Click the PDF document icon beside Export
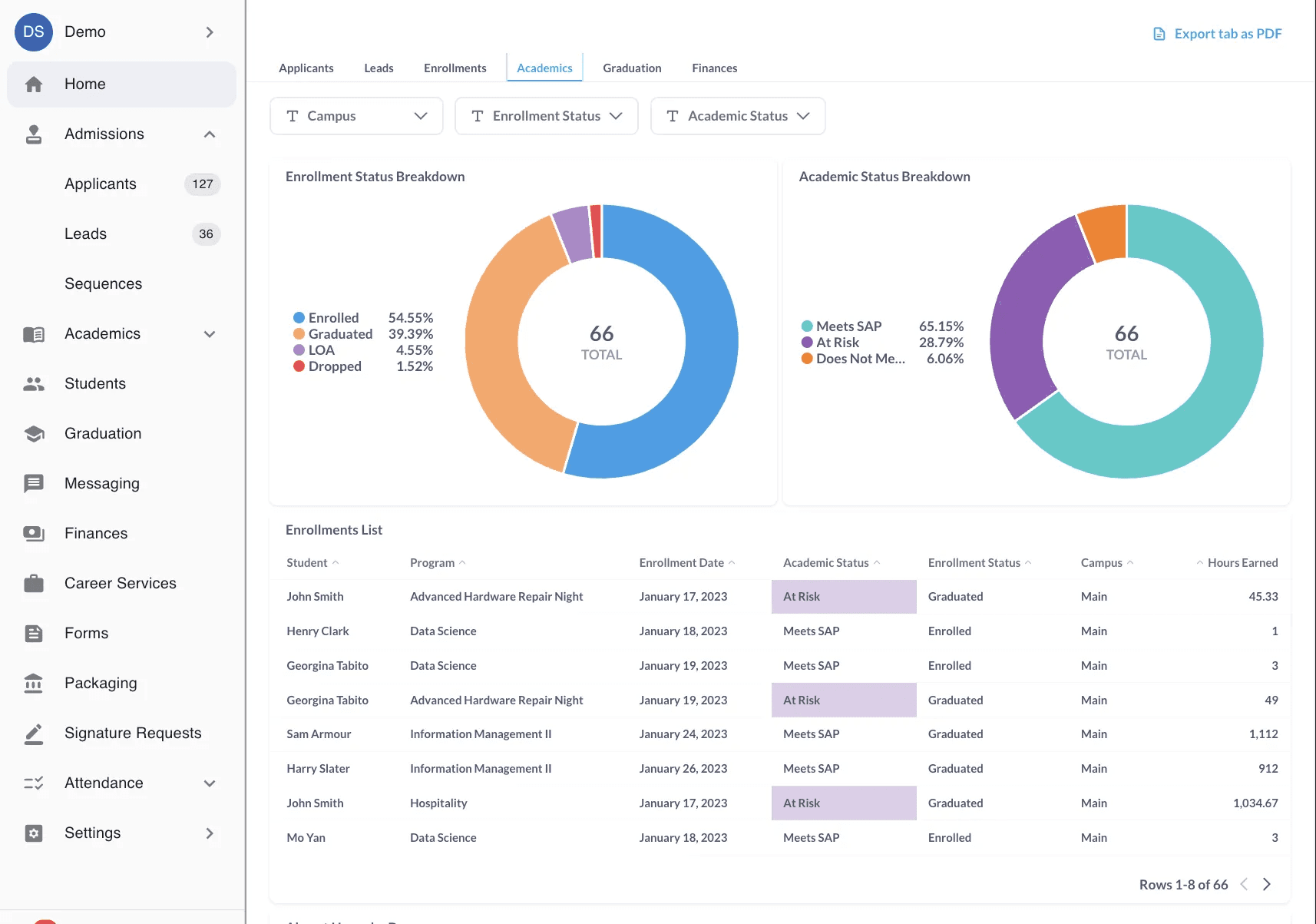This screenshot has width=1316, height=924. point(1159,34)
